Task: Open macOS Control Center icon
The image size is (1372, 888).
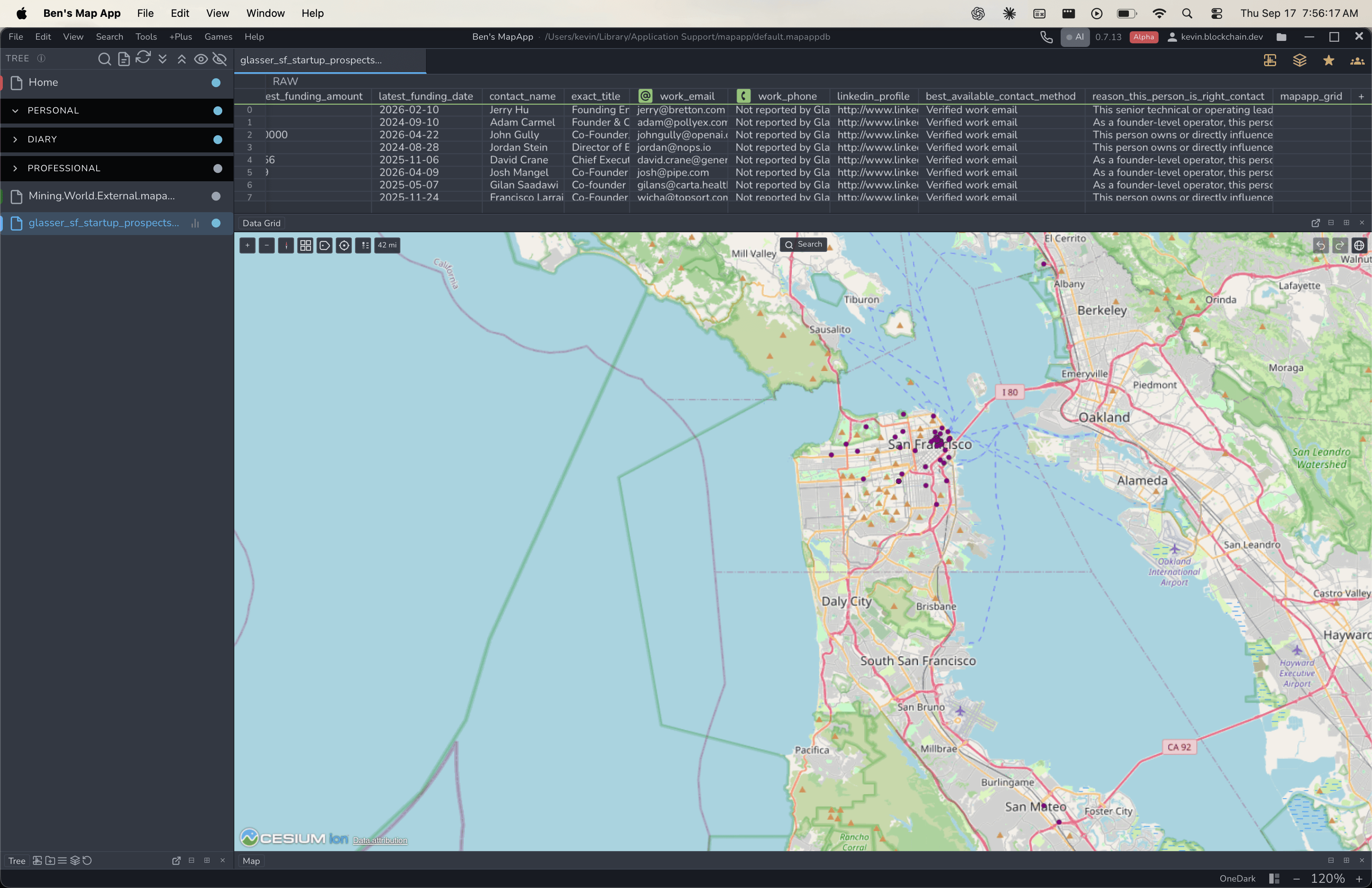Action: click(1216, 13)
